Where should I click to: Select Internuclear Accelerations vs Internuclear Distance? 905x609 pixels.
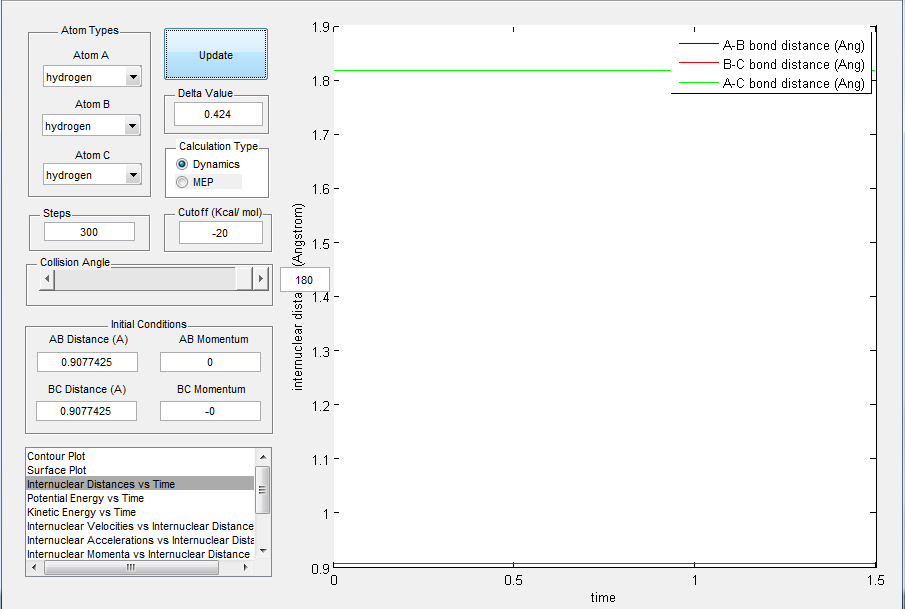tap(140, 540)
